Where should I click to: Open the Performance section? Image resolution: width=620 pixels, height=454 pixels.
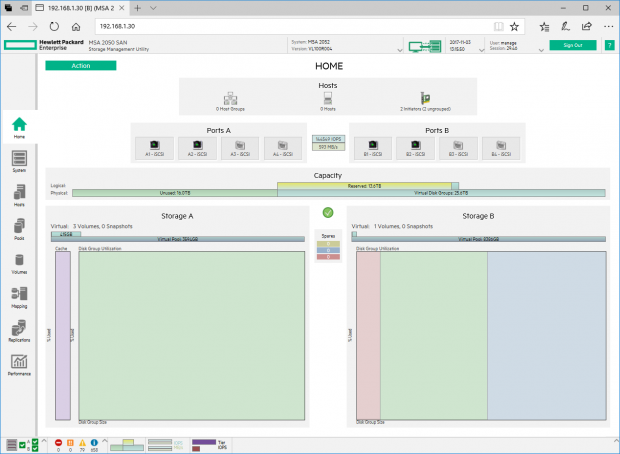19,364
